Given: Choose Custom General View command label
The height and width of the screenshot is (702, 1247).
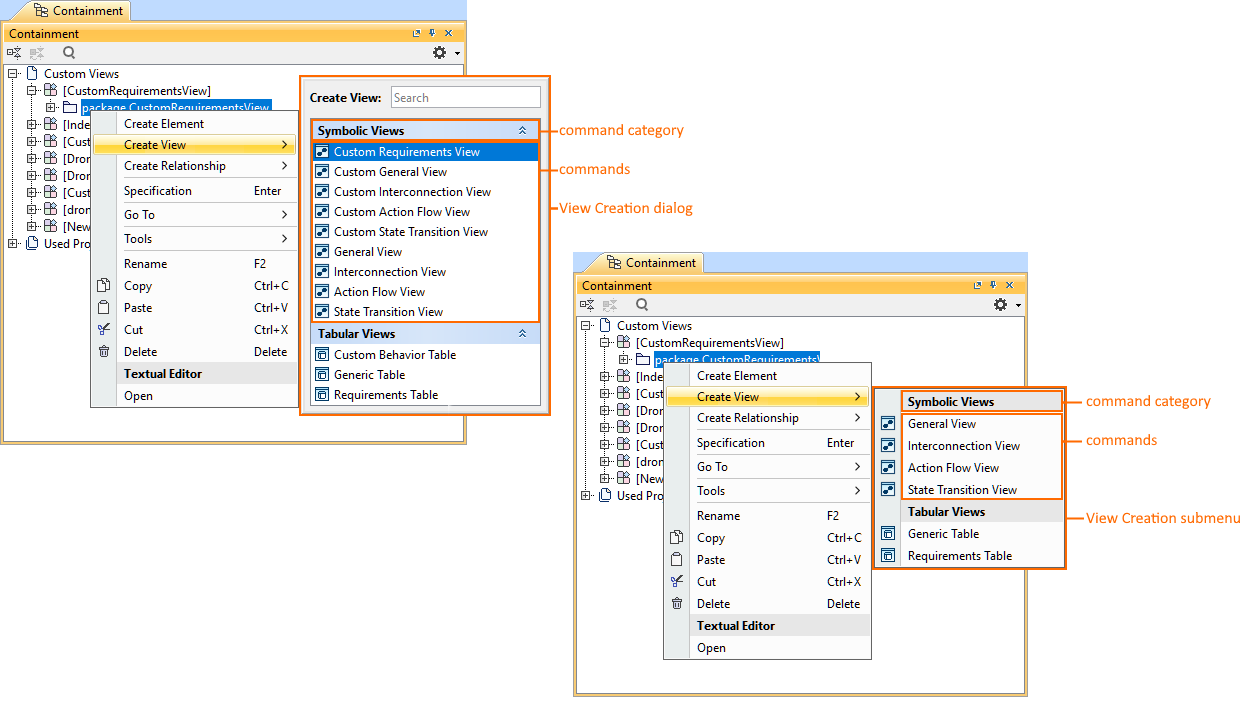Looking at the screenshot, I should pyautogui.click(x=390, y=172).
